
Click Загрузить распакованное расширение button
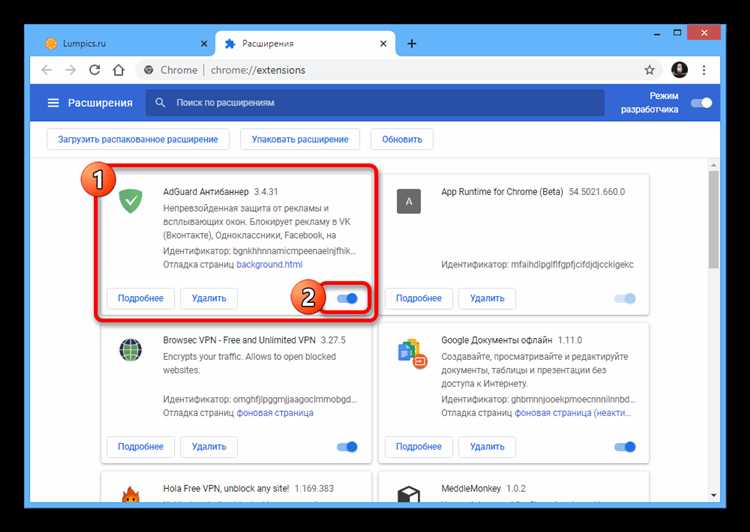[x=138, y=139]
